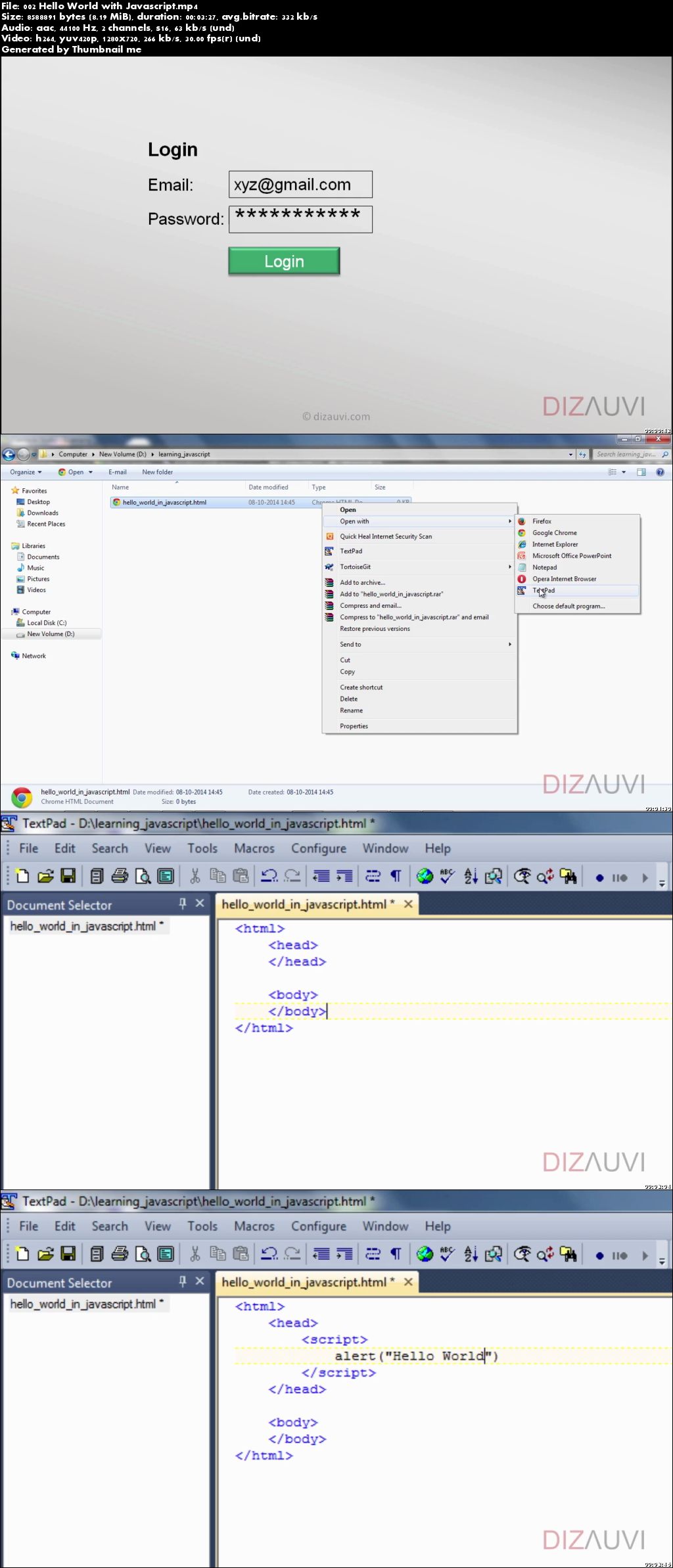This screenshot has width=673, height=1568.
Task: Click Unindent block icon in empty-head TextPad frame
Action: coord(321,876)
